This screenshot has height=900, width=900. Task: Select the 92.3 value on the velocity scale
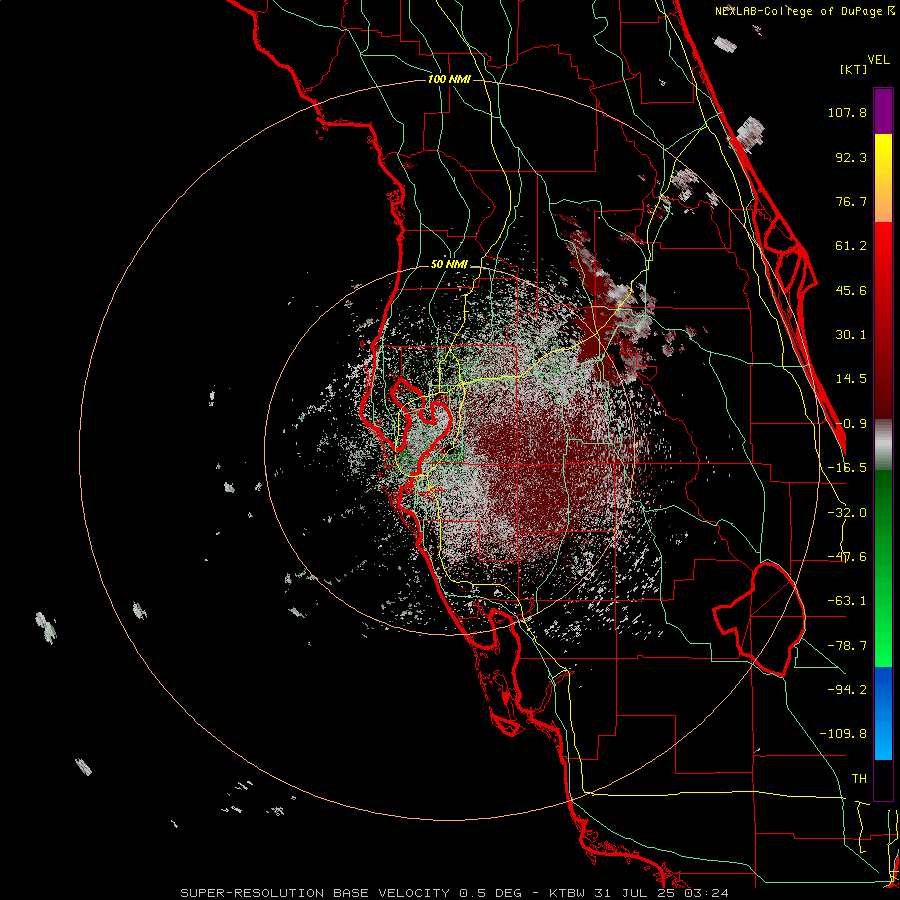tap(851, 157)
